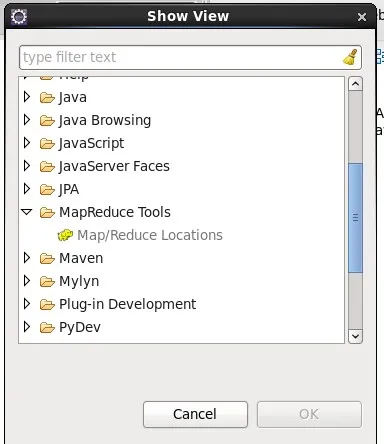Expand the Java Browsing category
This screenshot has width=384, height=444.
(27, 120)
